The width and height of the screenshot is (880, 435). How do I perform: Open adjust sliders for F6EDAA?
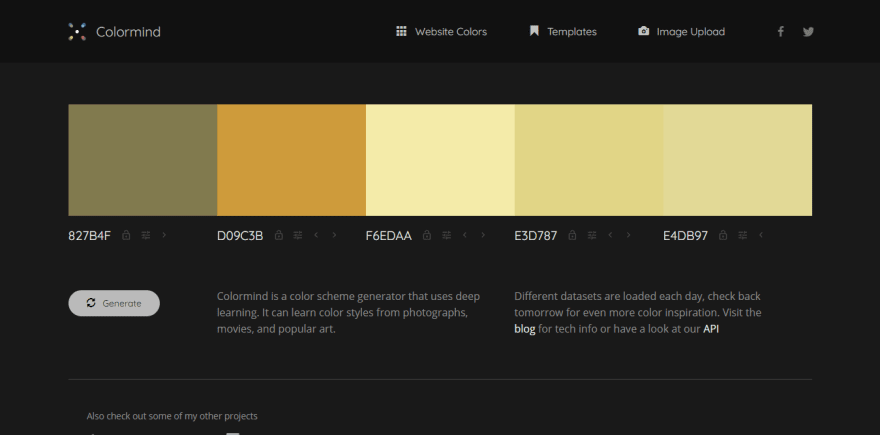click(x=446, y=235)
